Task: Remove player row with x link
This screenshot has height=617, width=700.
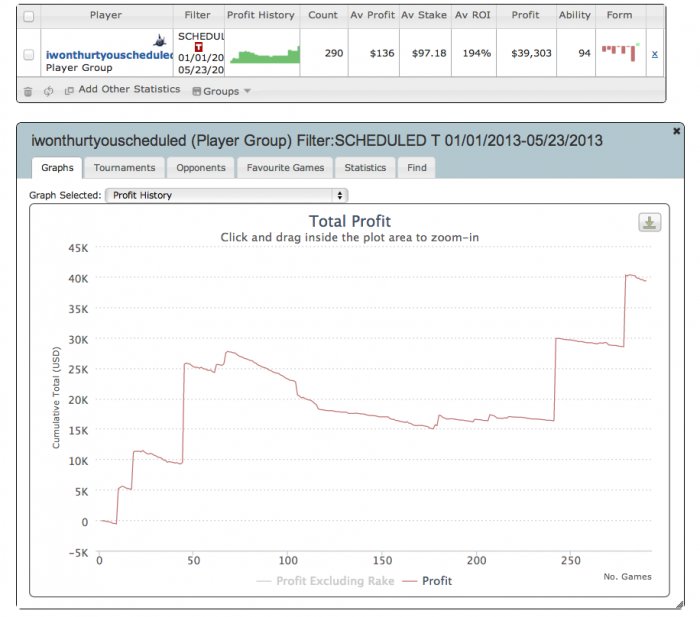Action: (654, 54)
